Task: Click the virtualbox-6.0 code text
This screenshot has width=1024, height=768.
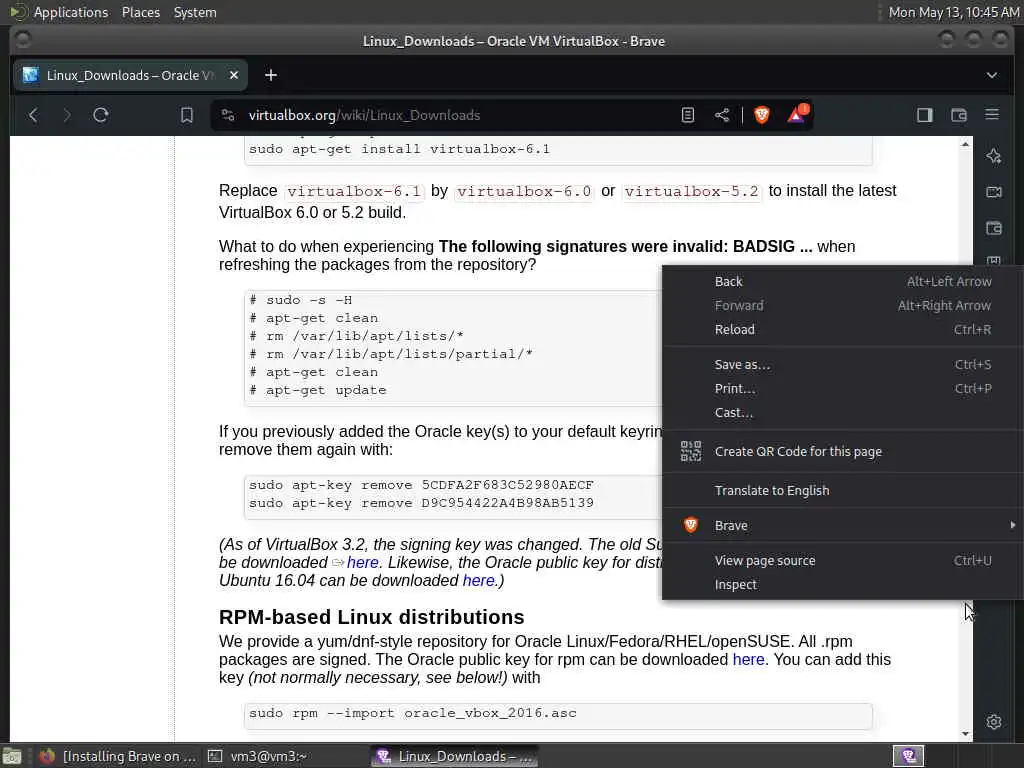Action: point(524,191)
